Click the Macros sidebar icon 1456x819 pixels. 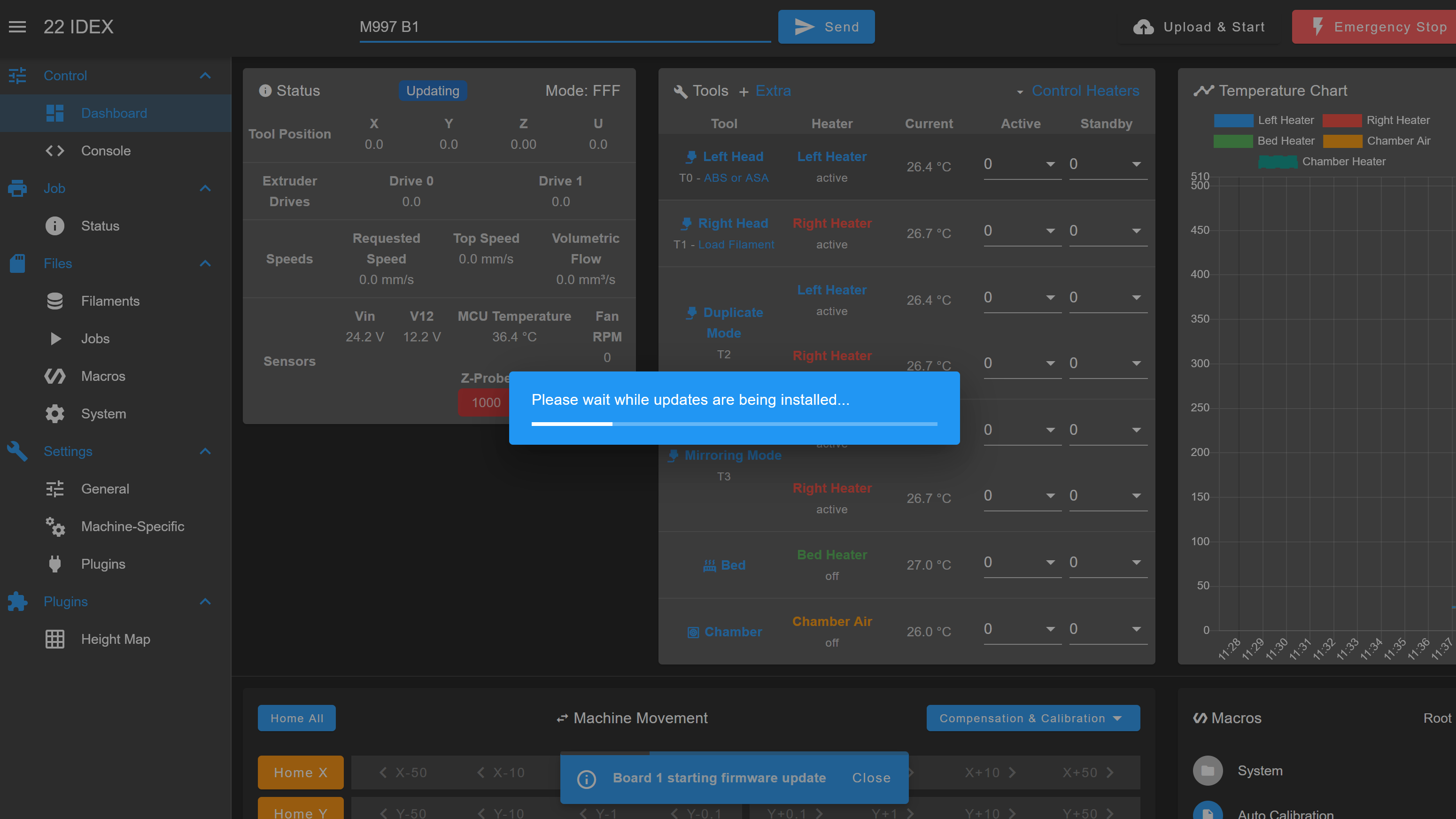(55, 377)
